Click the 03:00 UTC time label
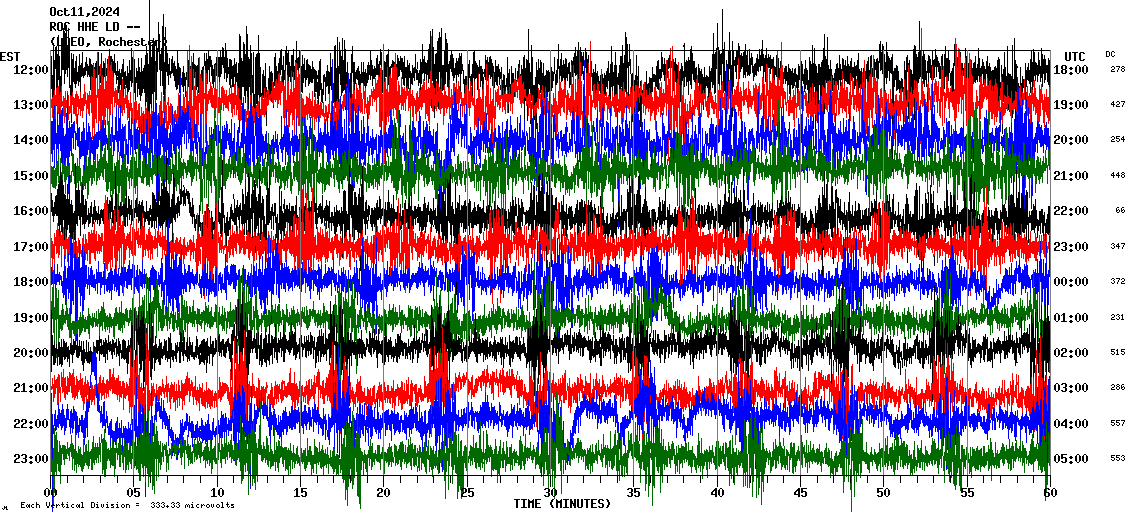 1071,388
